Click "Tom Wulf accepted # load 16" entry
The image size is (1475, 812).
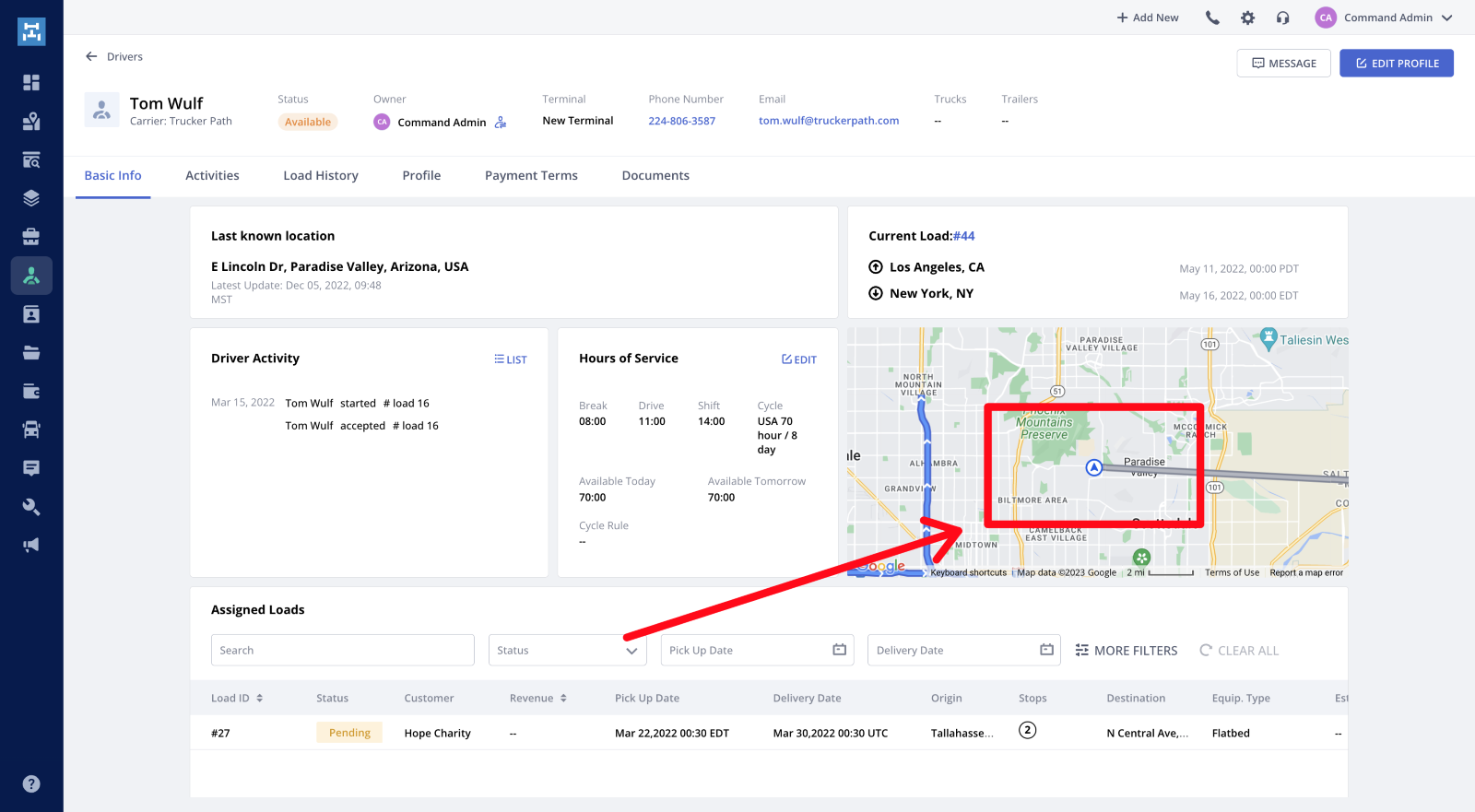pos(361,426)
